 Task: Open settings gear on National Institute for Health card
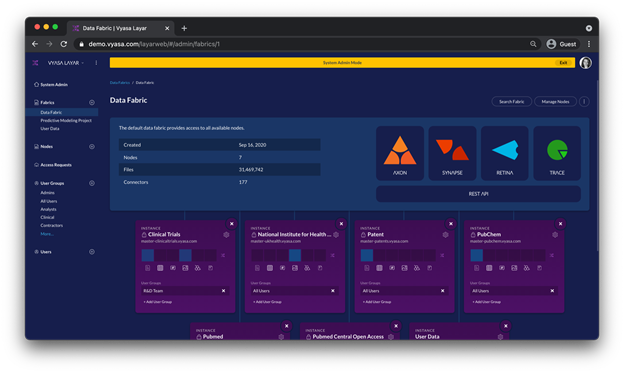[336, 235]
